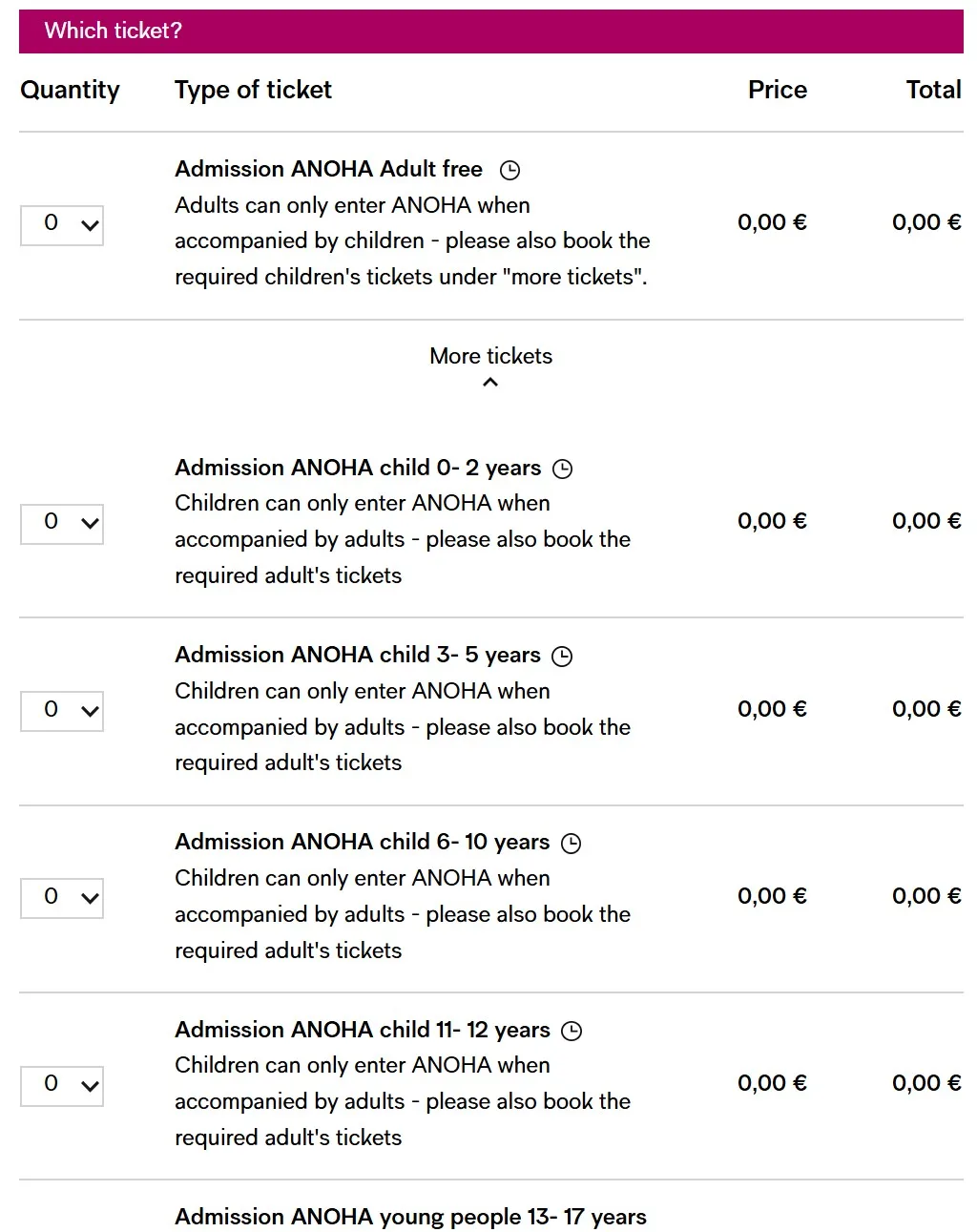Open quantity dropdown for child 11-12 years
Screen dimensions: 977x1232
[x=62, y=1086]
